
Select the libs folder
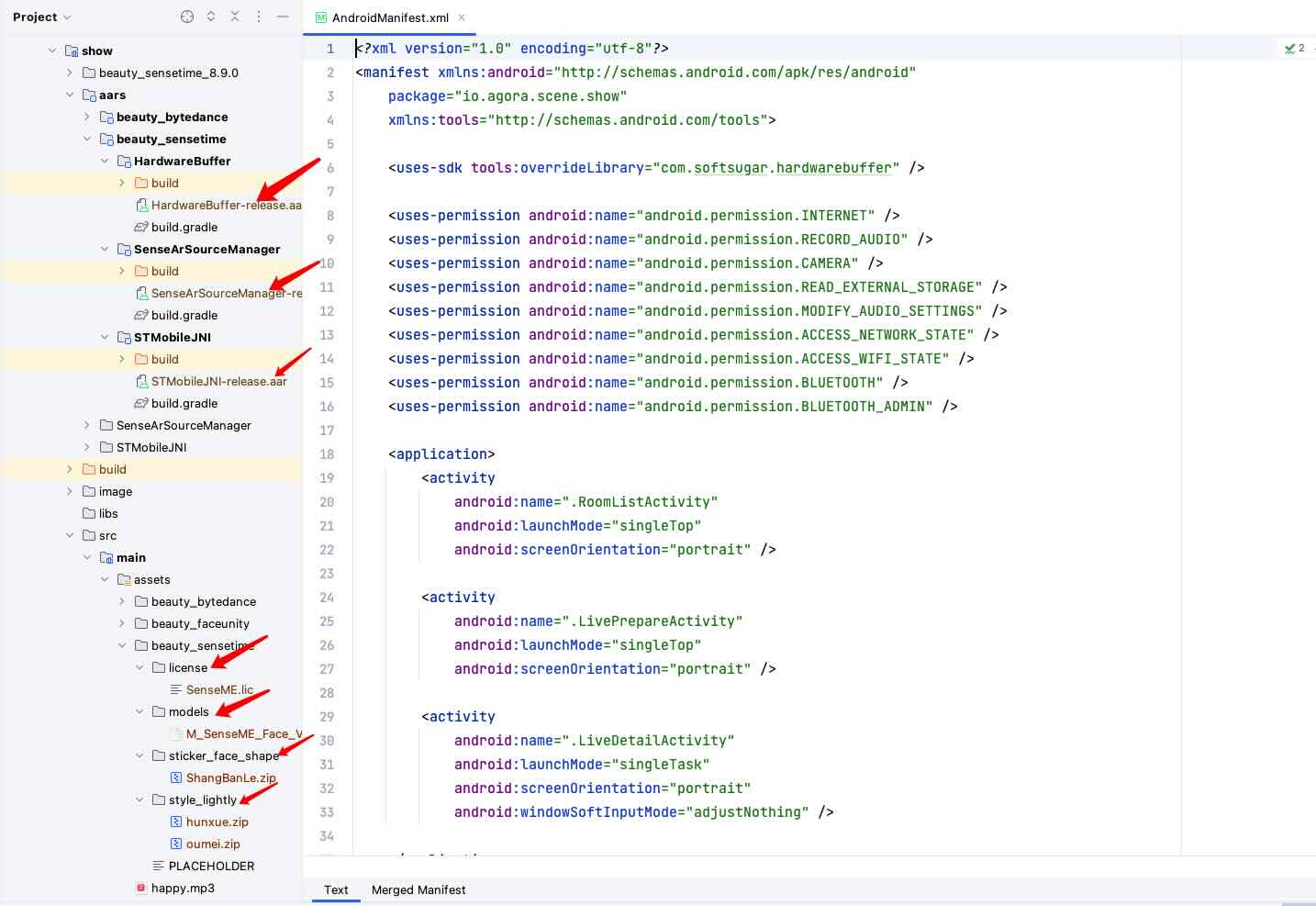click(108, 513)
